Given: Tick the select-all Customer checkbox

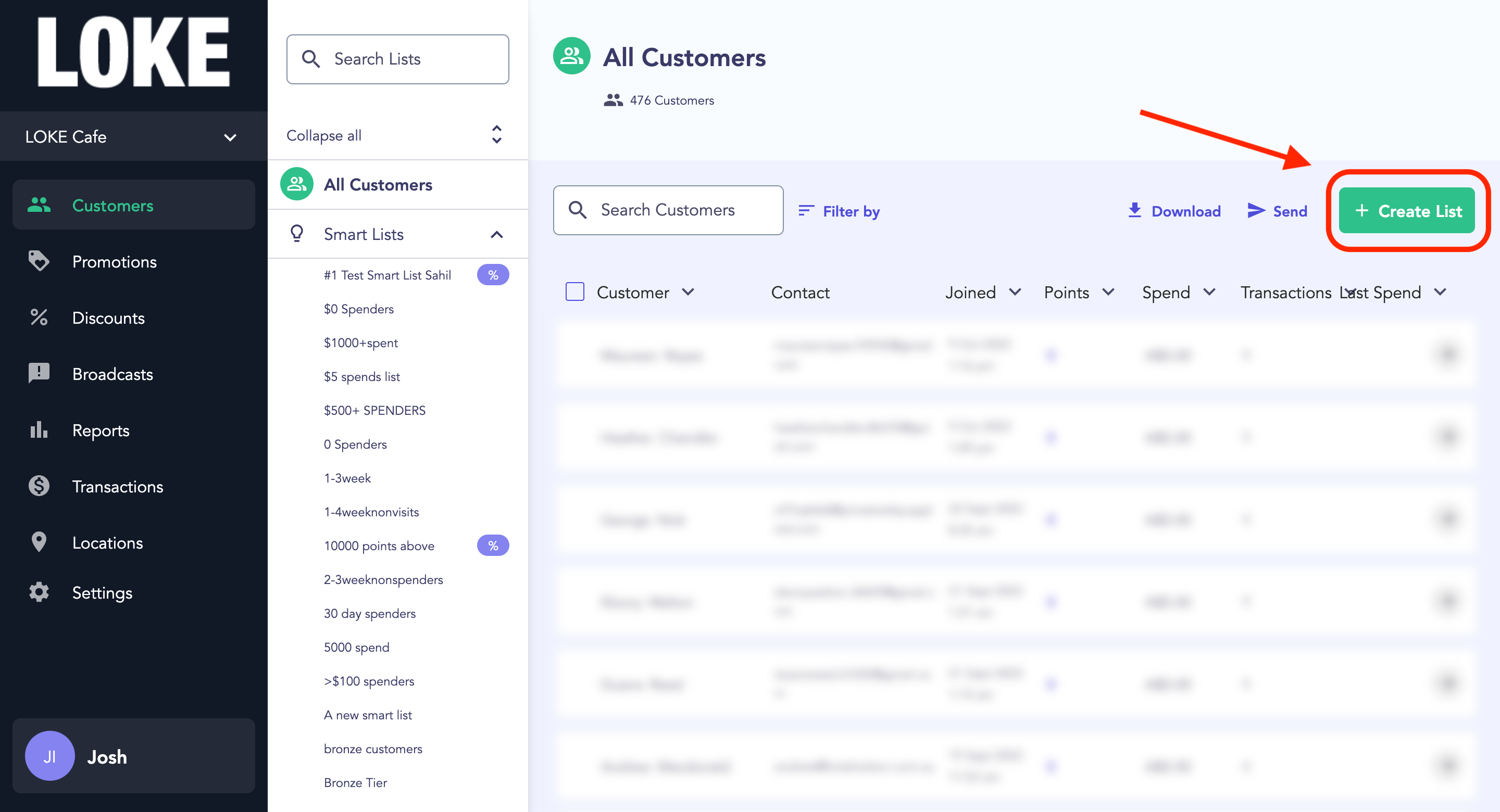Looking at the screenshot, I should tap(574, 291).
